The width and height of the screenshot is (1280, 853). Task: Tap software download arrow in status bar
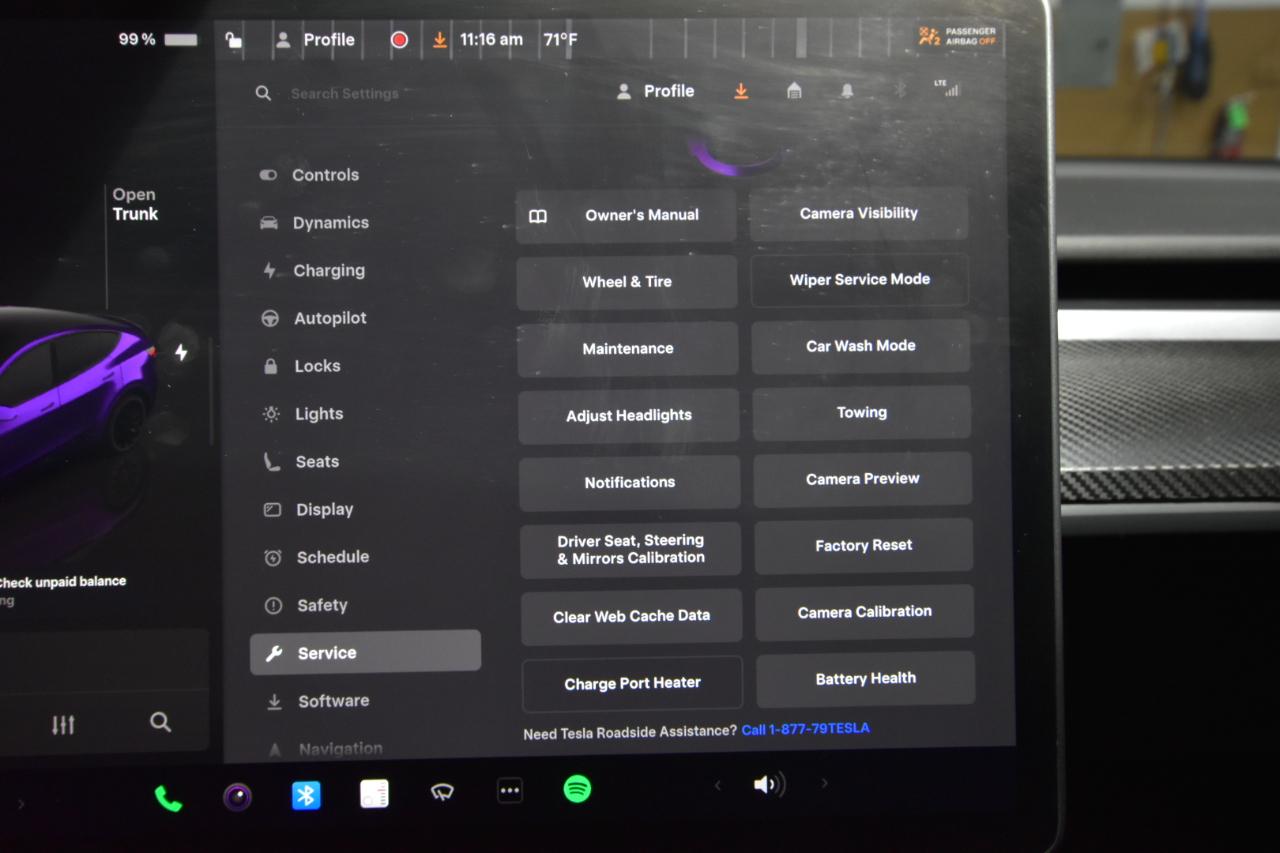(440, 40)
